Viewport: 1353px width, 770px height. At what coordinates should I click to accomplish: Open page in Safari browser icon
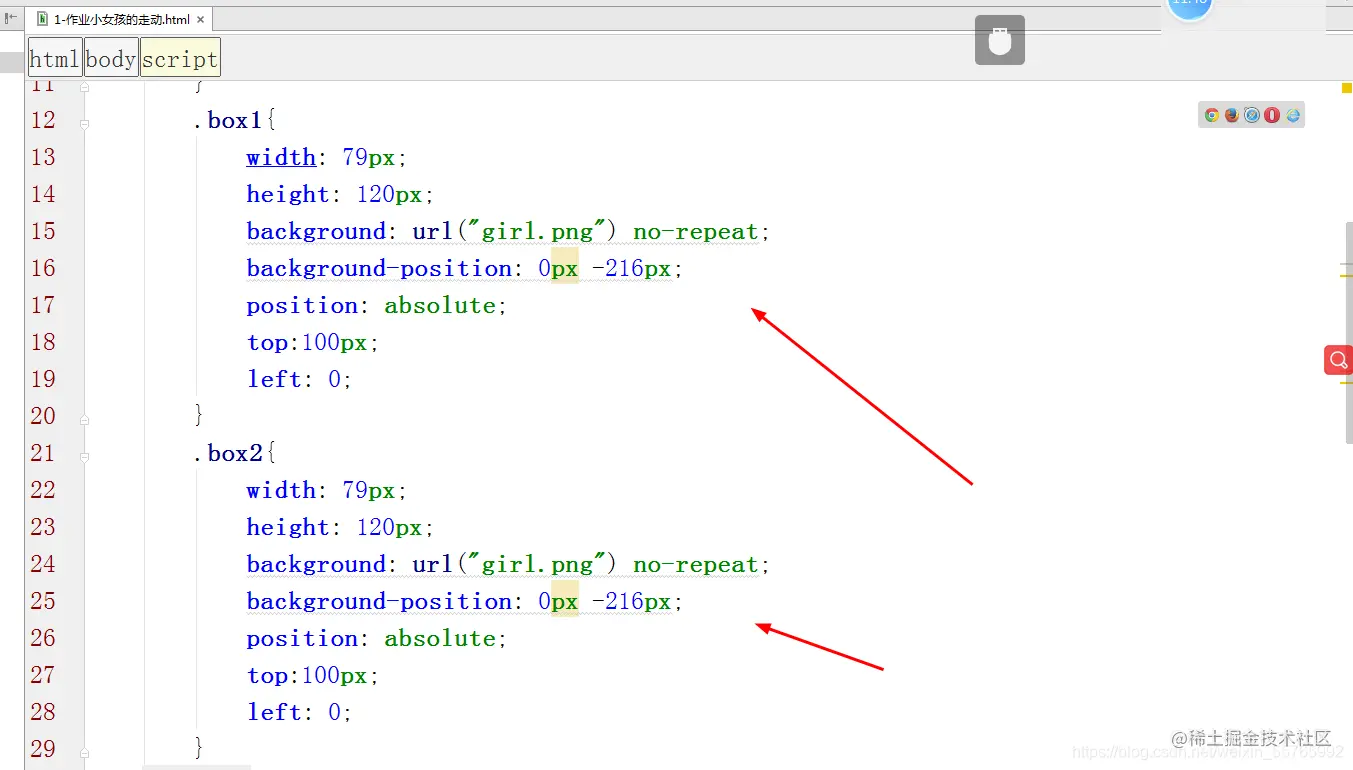(x=1252, y=115)
